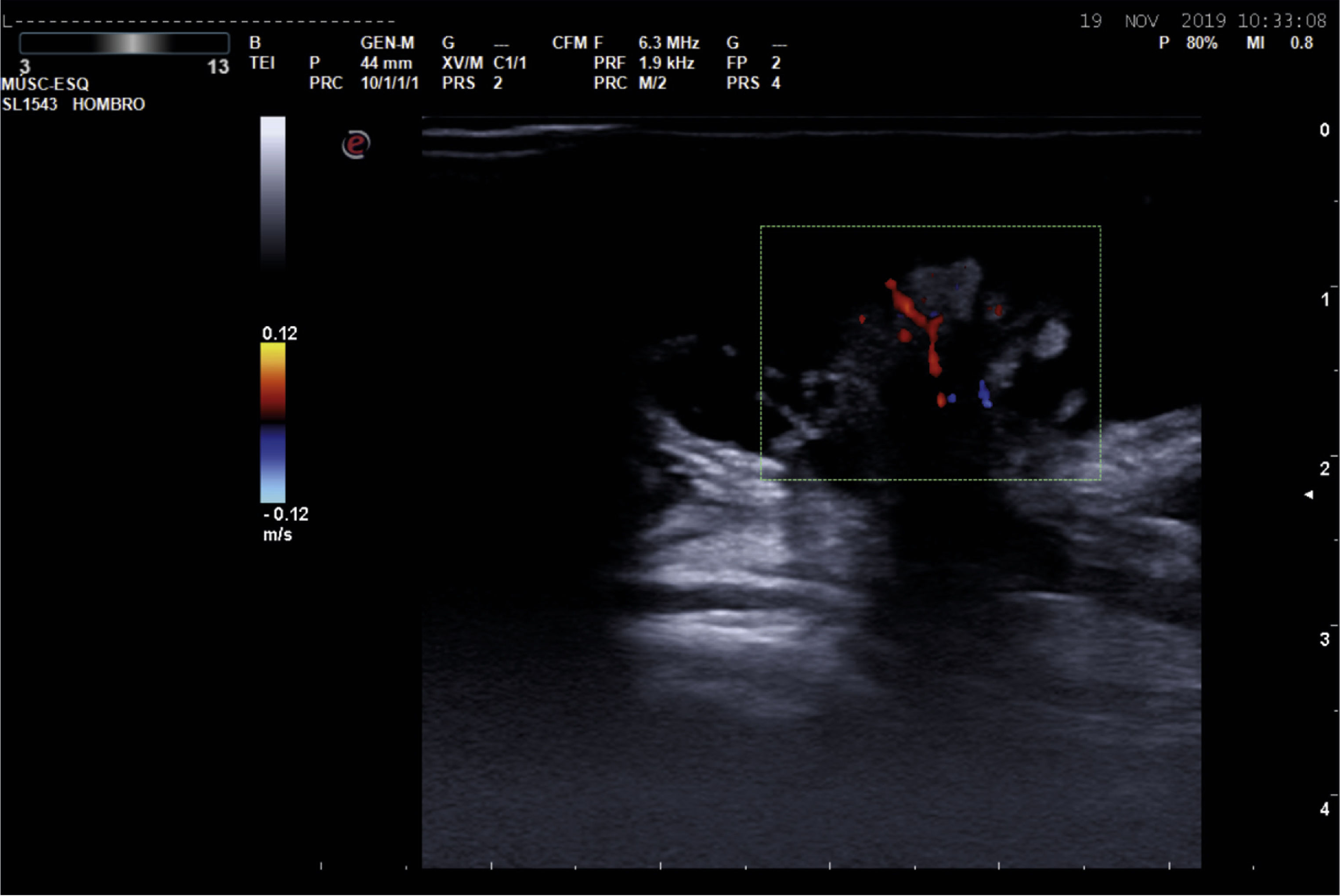Click the depth scale marker 2

tap(1325, 469)
